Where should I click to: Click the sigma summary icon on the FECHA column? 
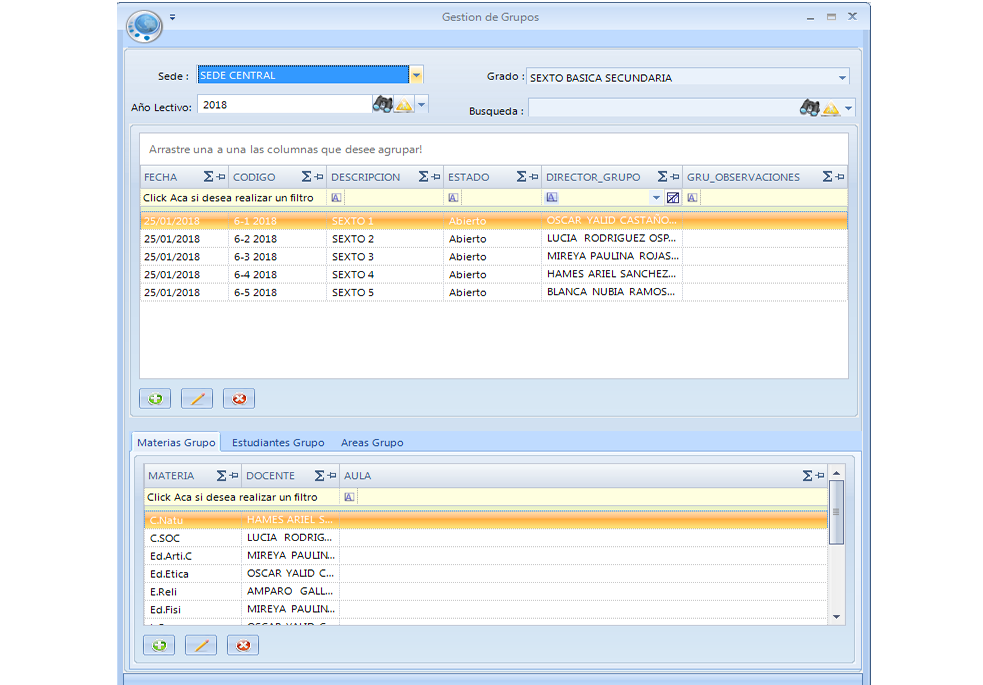(x=208, y=177)
